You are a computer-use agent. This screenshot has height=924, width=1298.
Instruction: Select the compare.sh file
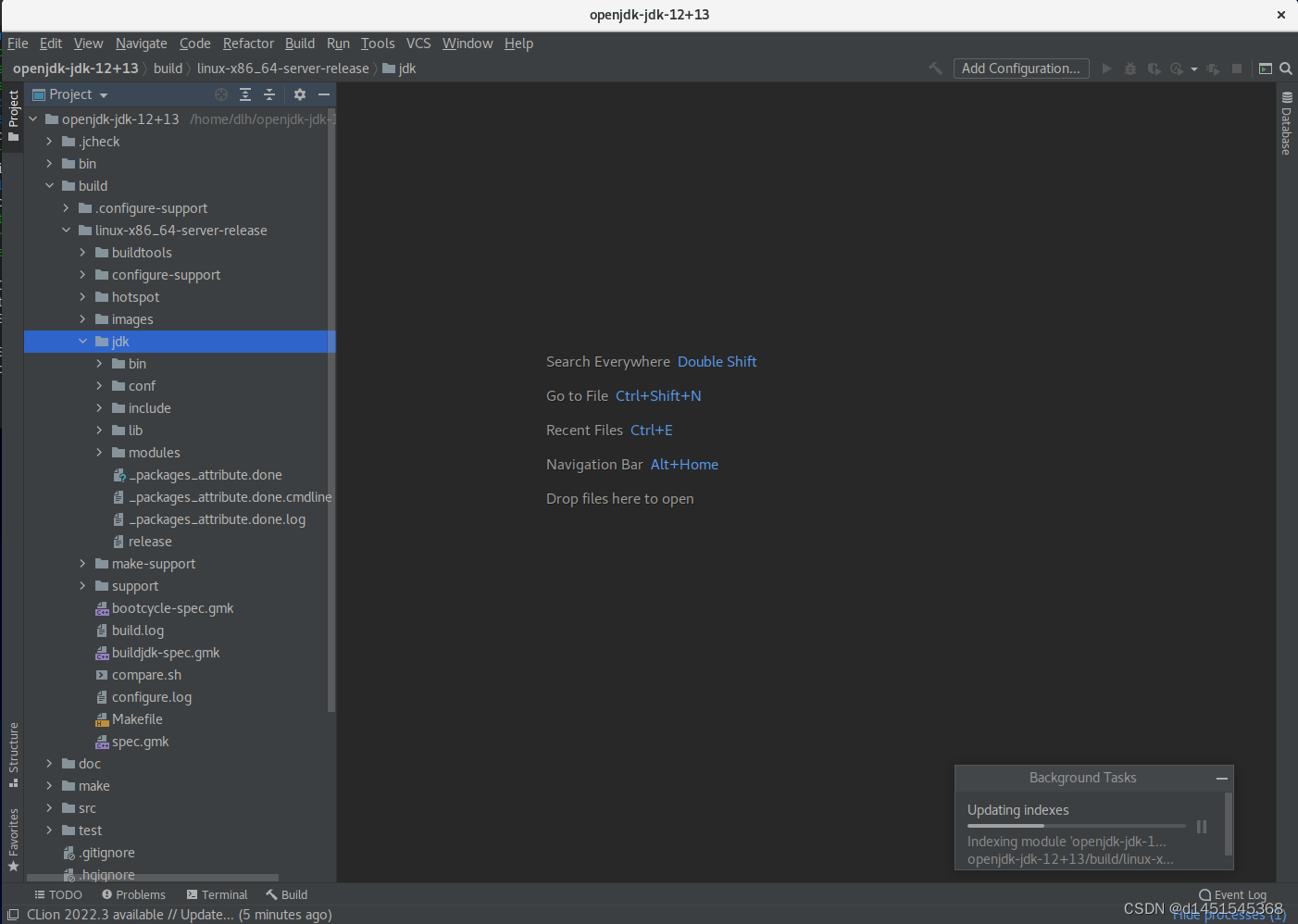click(x=146, y=675)
